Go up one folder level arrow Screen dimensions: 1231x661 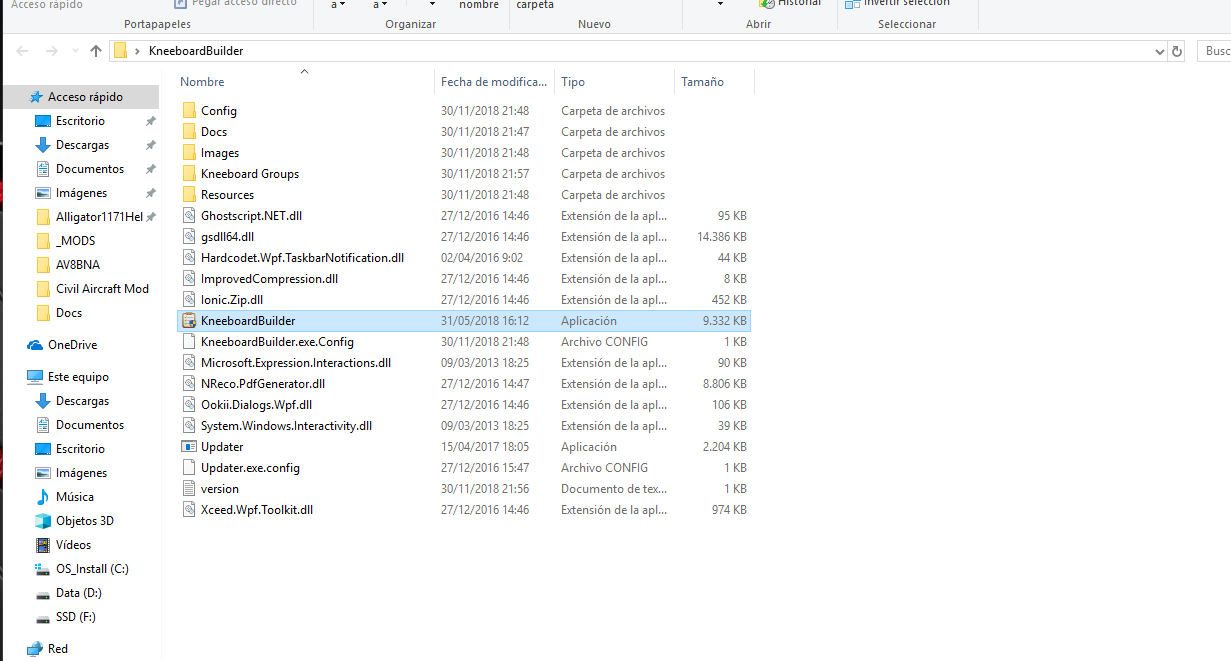[x=96, y=51]
